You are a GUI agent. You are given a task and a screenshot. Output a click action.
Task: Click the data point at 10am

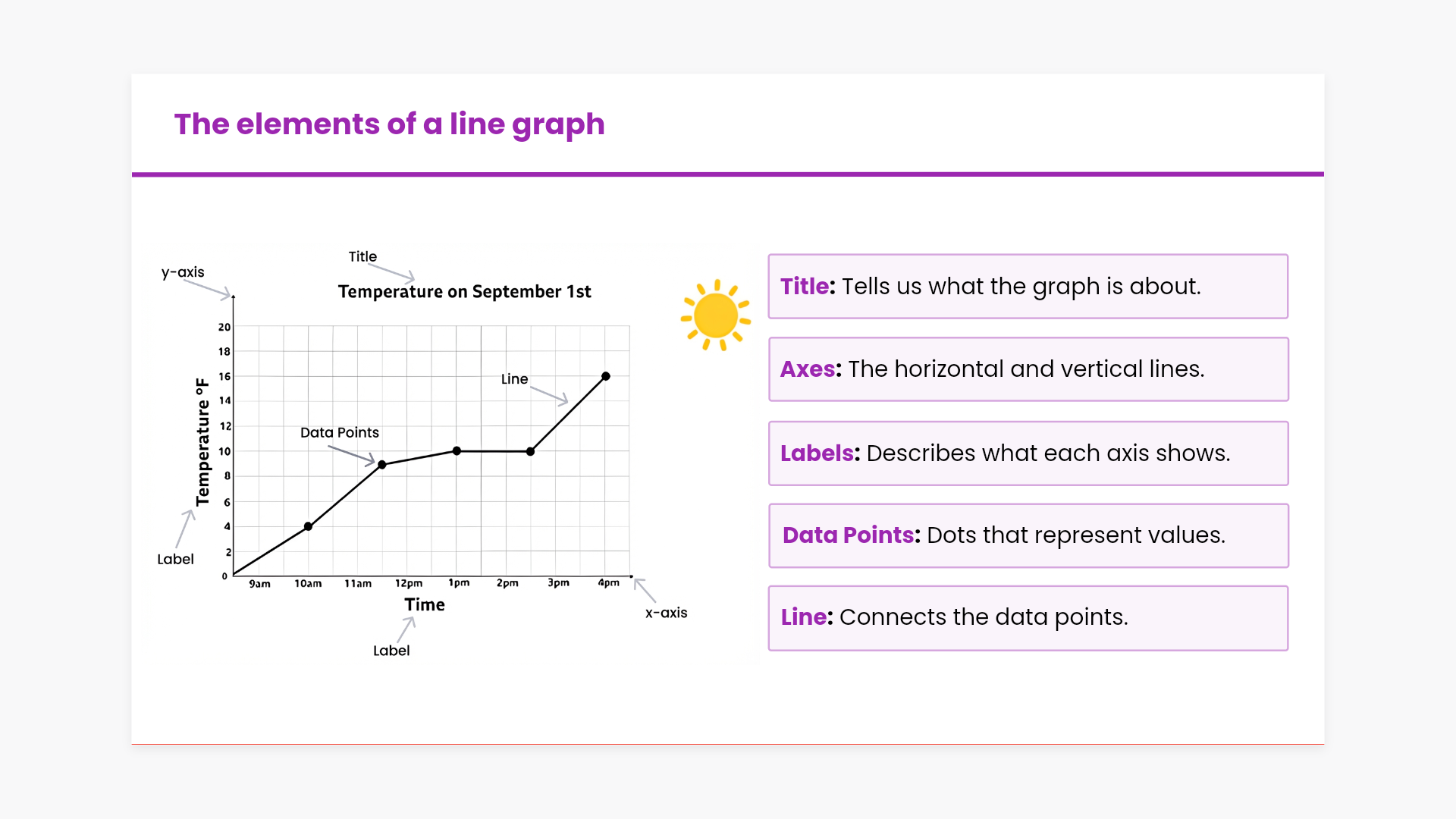point(308,526)
